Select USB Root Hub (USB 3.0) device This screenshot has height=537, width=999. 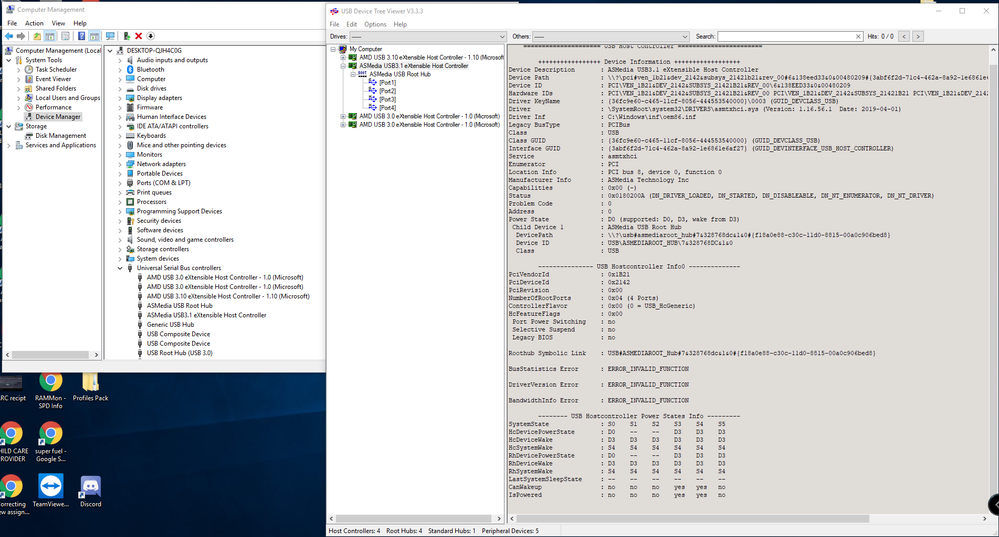click(x=180, y=353)
